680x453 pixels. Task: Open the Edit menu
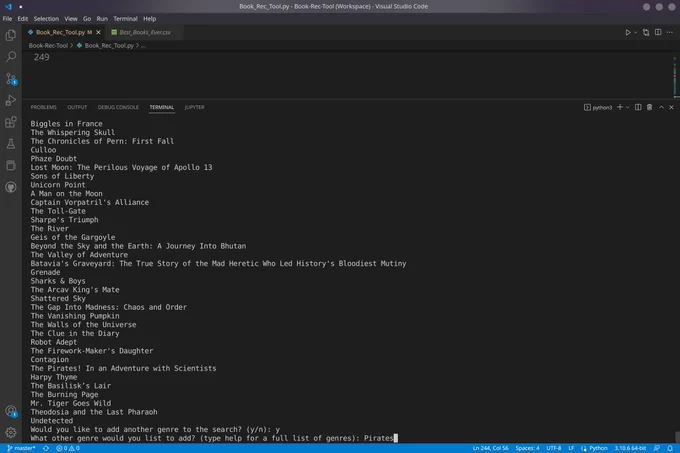click(x=23, y=19)
